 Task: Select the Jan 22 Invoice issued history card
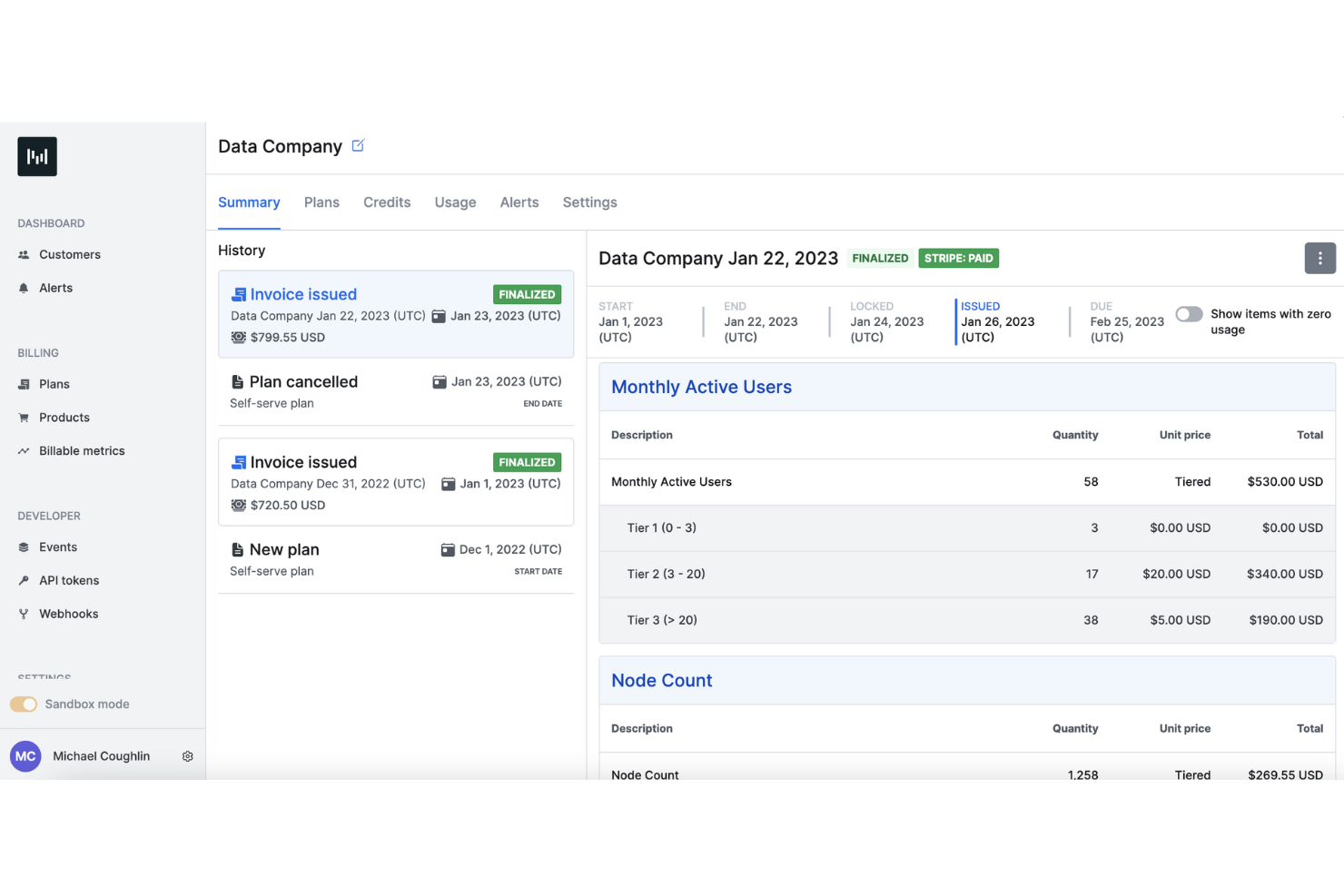pos(396,314)
